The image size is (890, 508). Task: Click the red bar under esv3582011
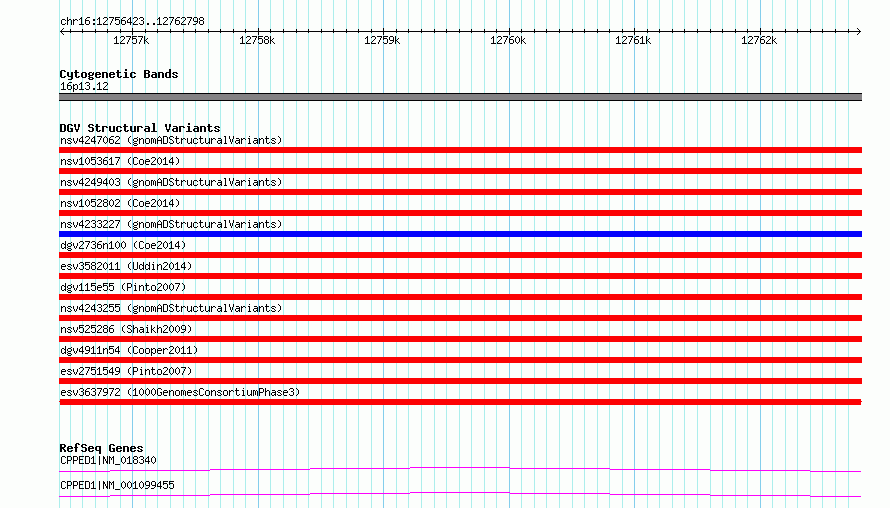pyautogui.click(x=460, y=276)
